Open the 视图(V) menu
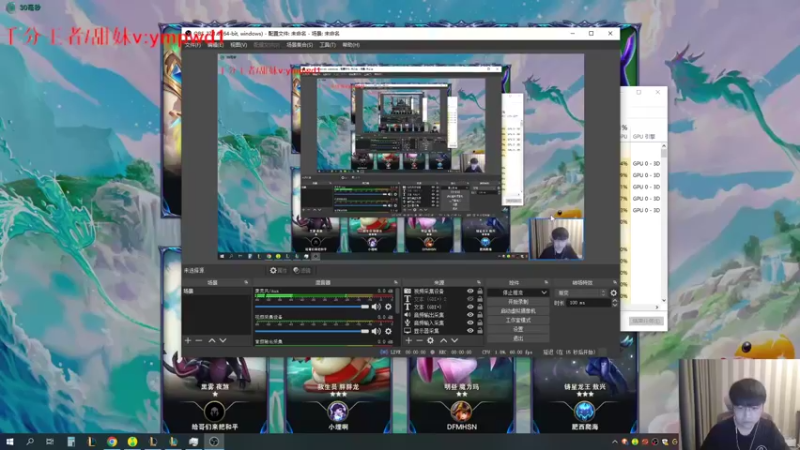Viewport: 800px width, 450px height. coord(238,45)
